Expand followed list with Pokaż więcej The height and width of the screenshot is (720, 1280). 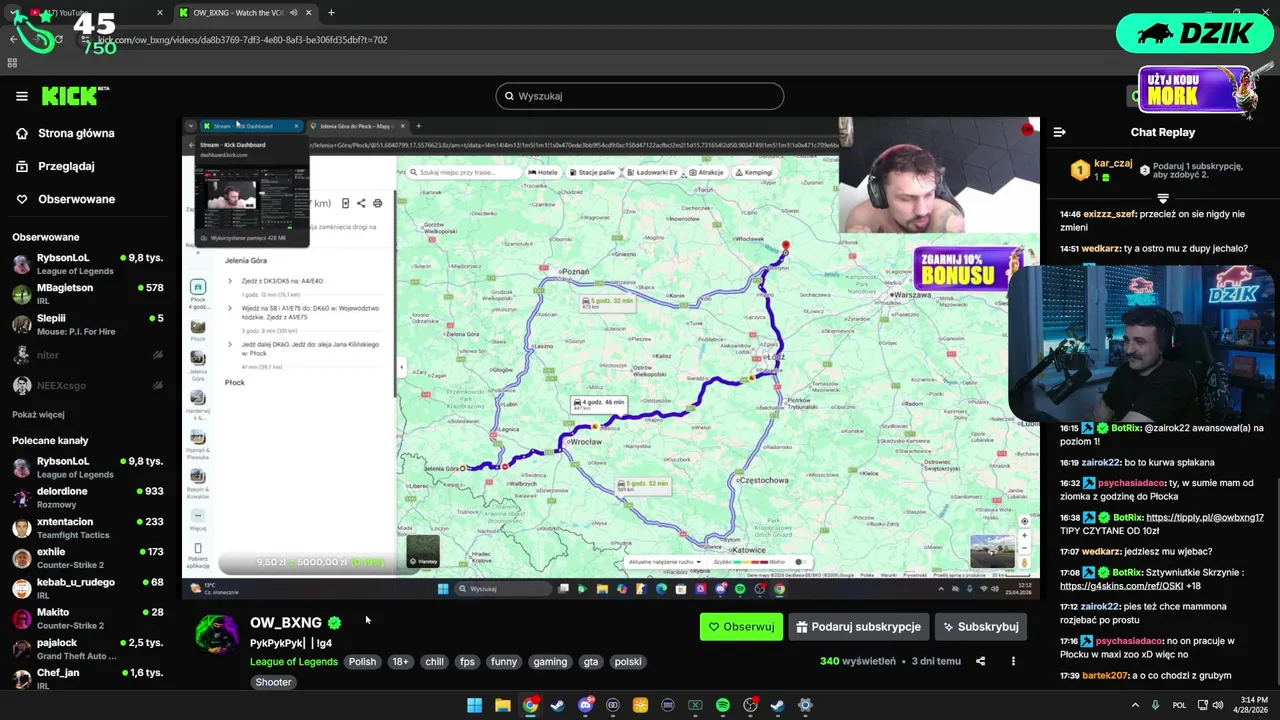pyautogui.click(x=38, y=414)
